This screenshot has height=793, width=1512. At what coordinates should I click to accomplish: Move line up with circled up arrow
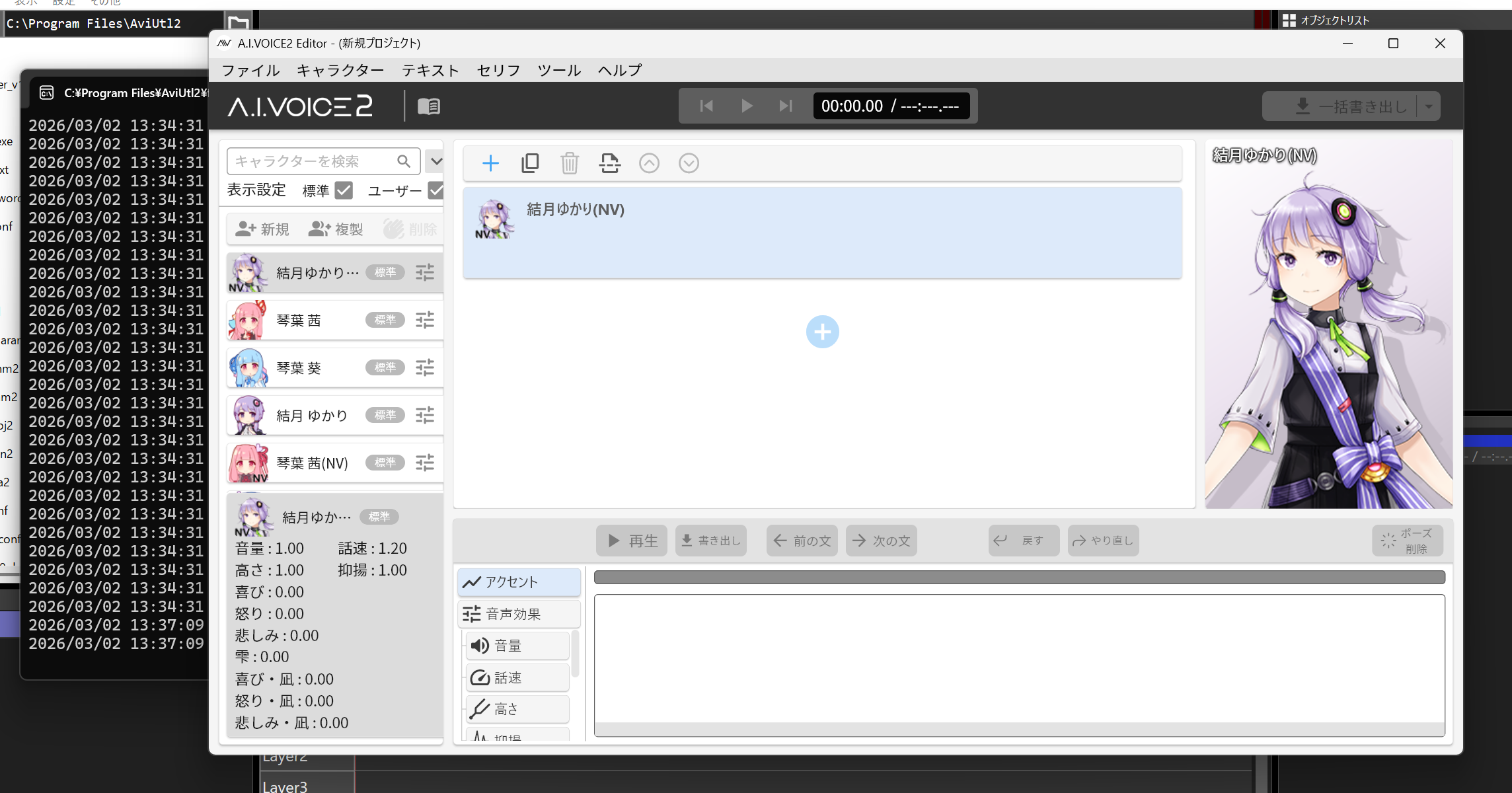click(649, 163)
